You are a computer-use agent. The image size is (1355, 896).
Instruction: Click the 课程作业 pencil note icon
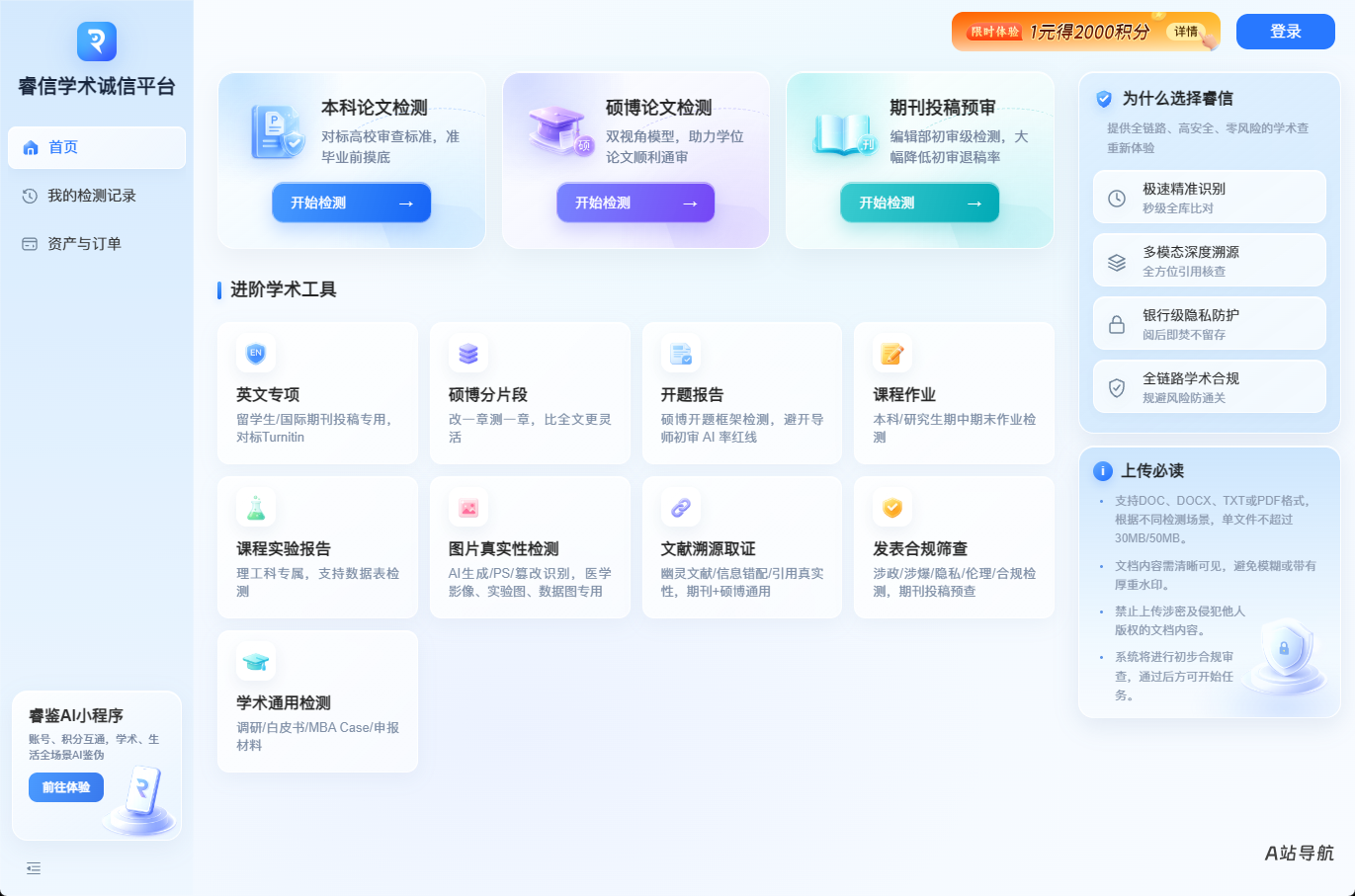click(892, 354)
